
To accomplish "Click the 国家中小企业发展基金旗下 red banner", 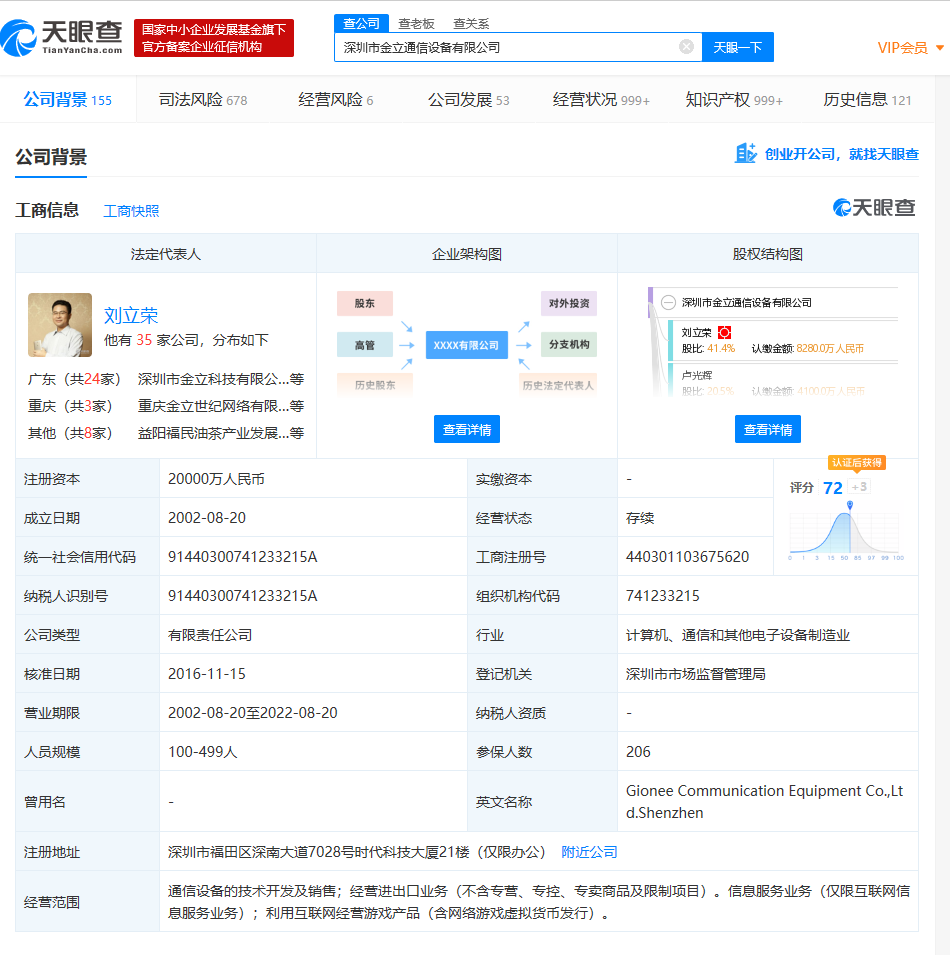I will click(x=214, y=38).
